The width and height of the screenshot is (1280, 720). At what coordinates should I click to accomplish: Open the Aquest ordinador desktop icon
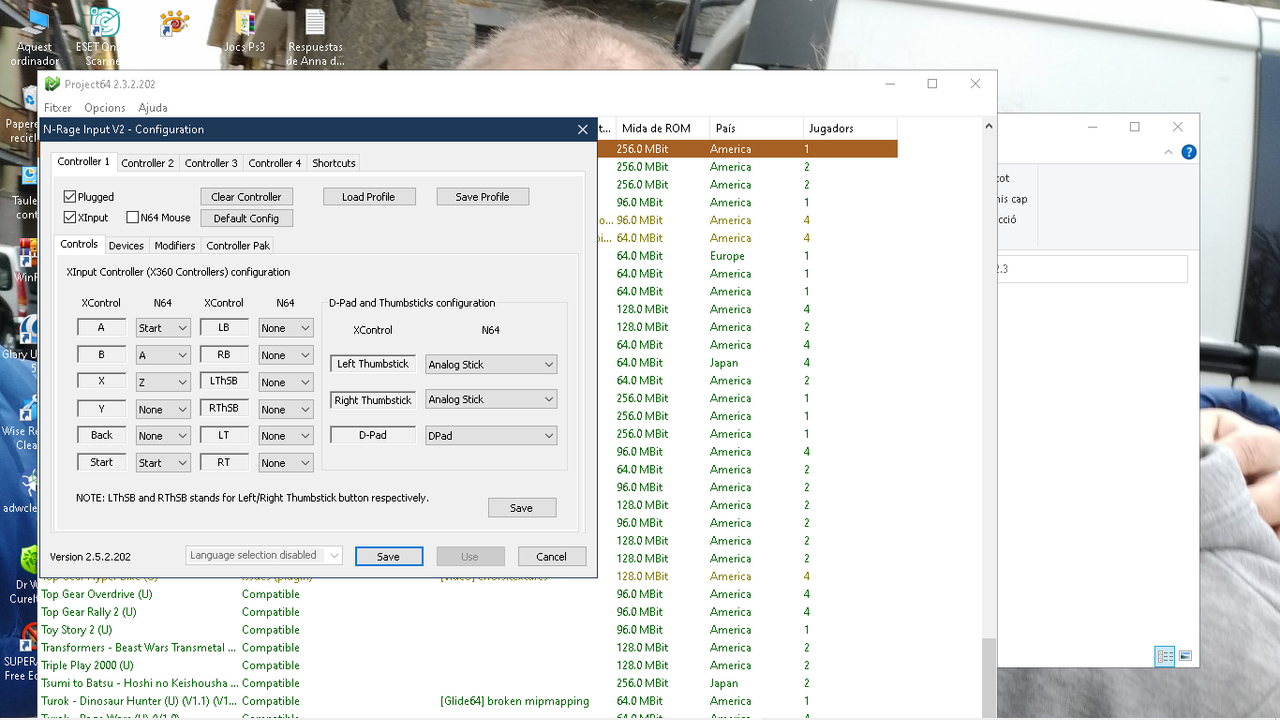(x=35, y=36)
